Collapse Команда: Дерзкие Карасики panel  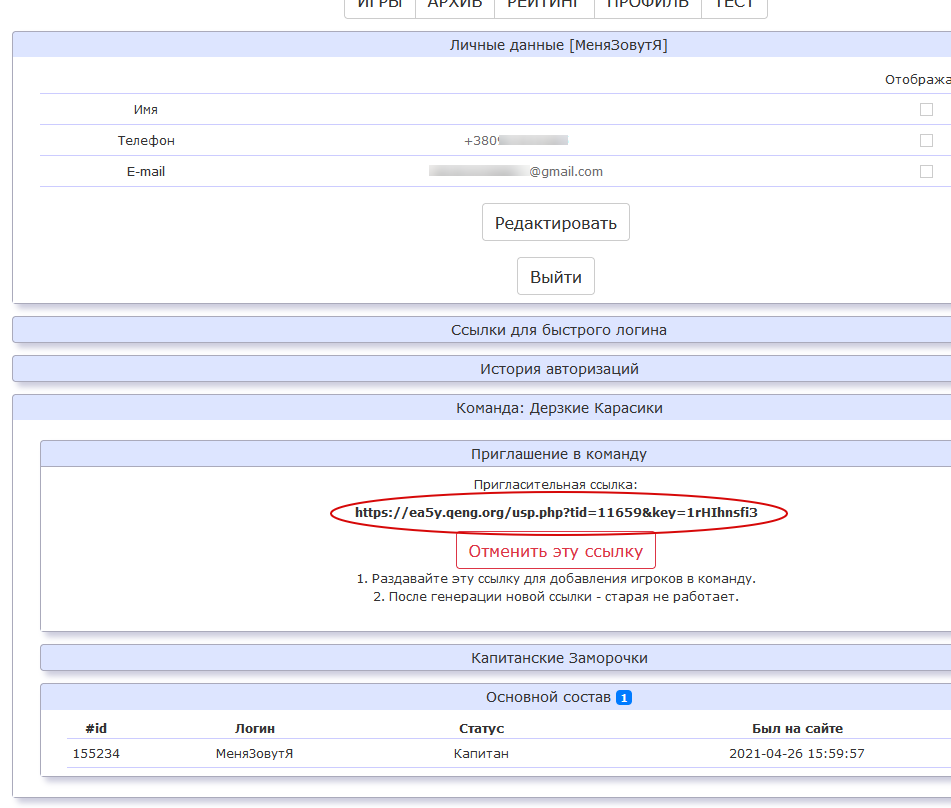[x=558, y=408]
